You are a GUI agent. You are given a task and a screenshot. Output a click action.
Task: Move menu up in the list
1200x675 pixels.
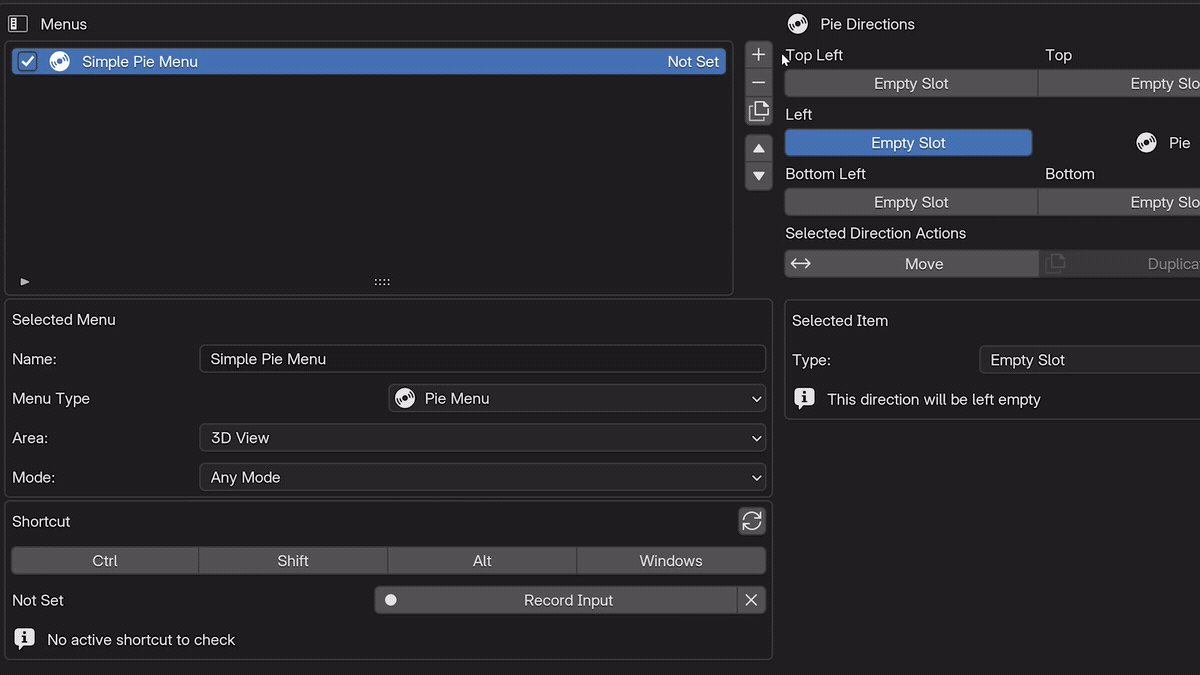[x=759, y=148]
